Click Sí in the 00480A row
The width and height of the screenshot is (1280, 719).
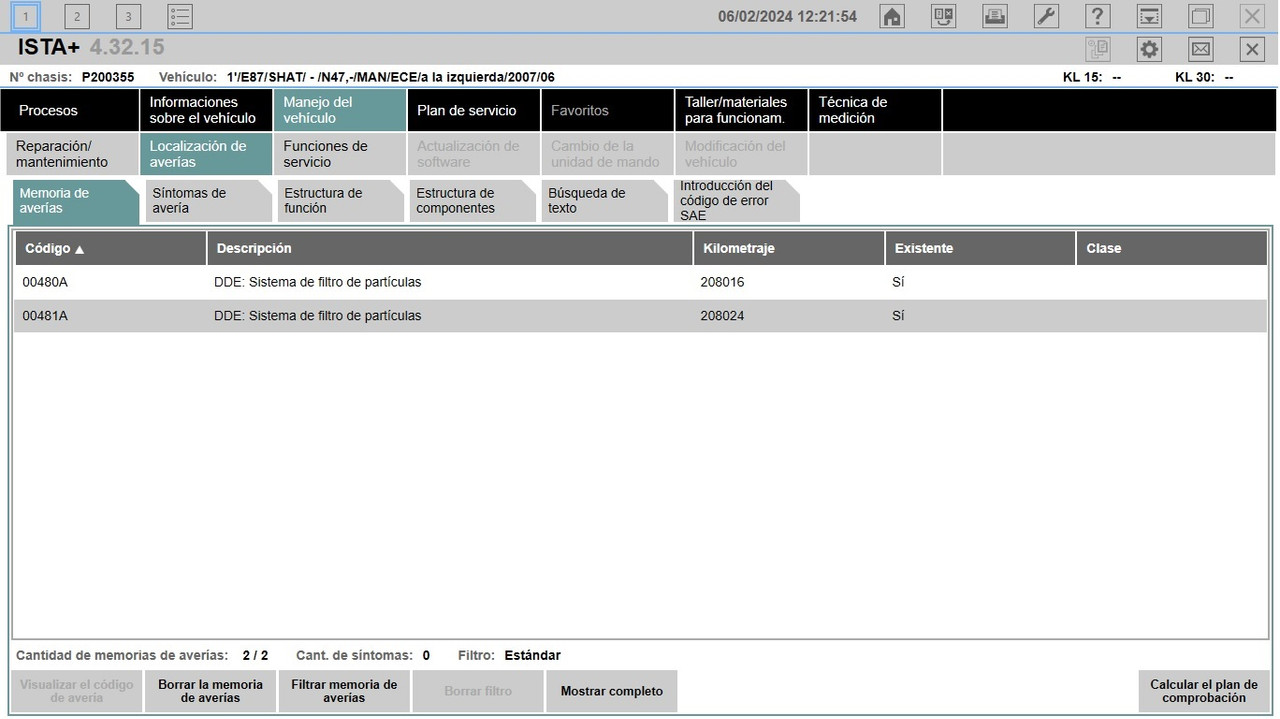898,282
